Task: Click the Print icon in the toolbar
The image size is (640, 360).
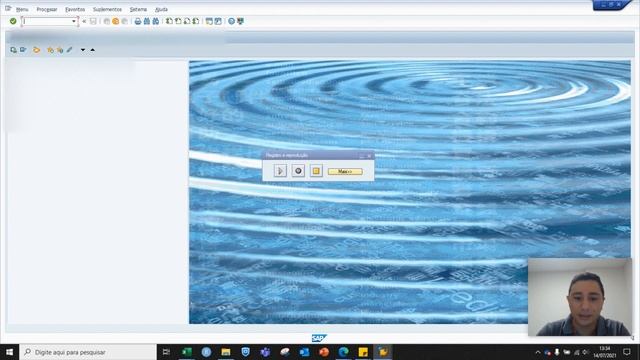Action: pos(138,21)
